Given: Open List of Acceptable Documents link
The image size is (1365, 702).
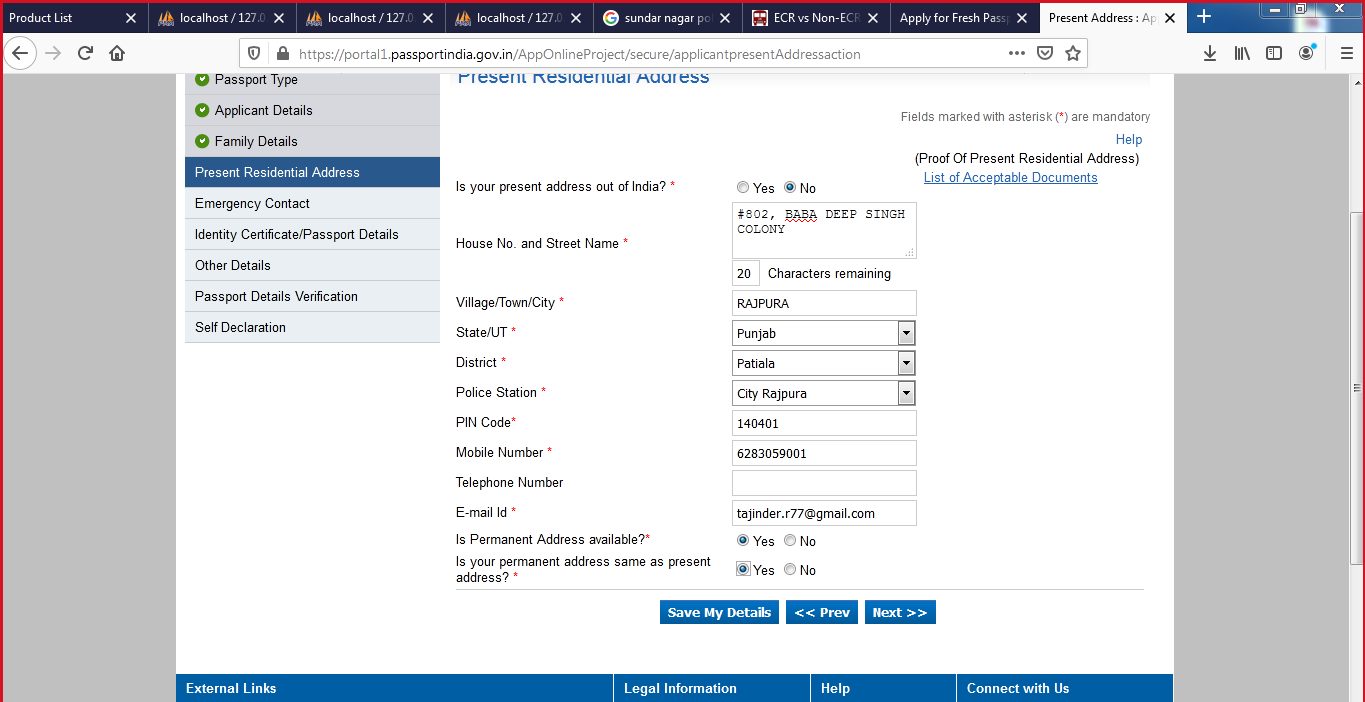Looking at the screenshot, I should point(1010,177).
